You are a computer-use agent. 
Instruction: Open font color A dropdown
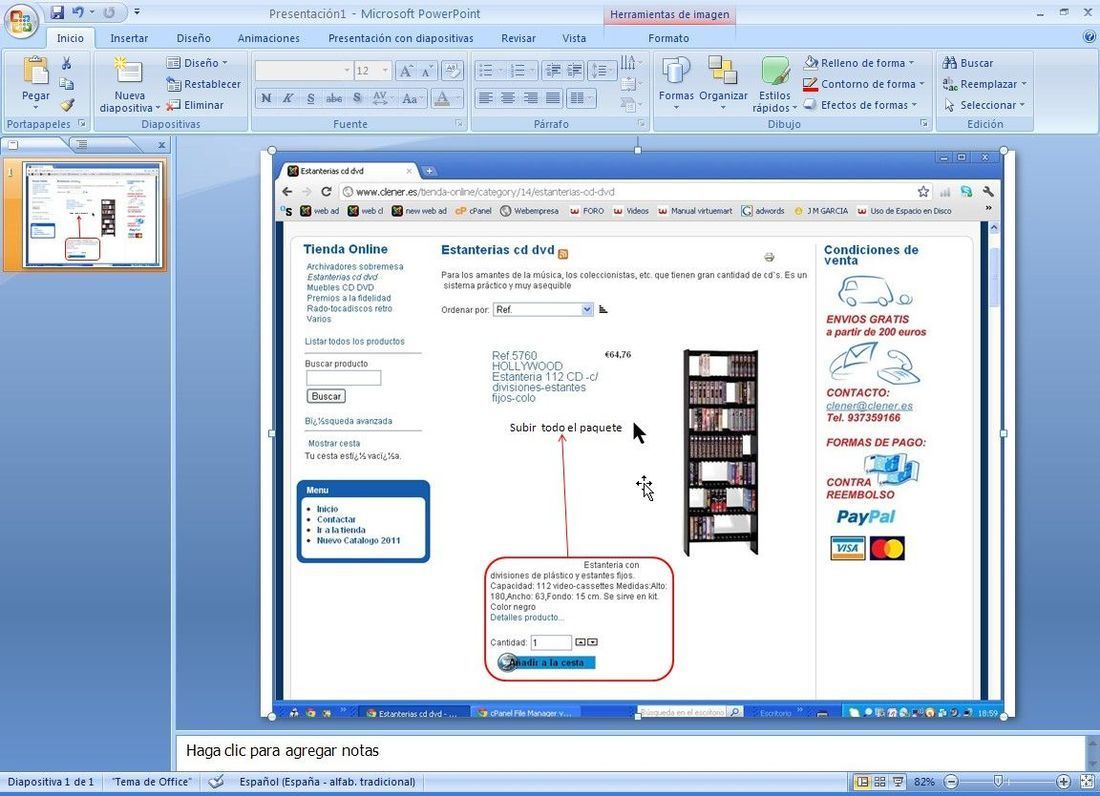pyautogui.click(x=457, y=98)
